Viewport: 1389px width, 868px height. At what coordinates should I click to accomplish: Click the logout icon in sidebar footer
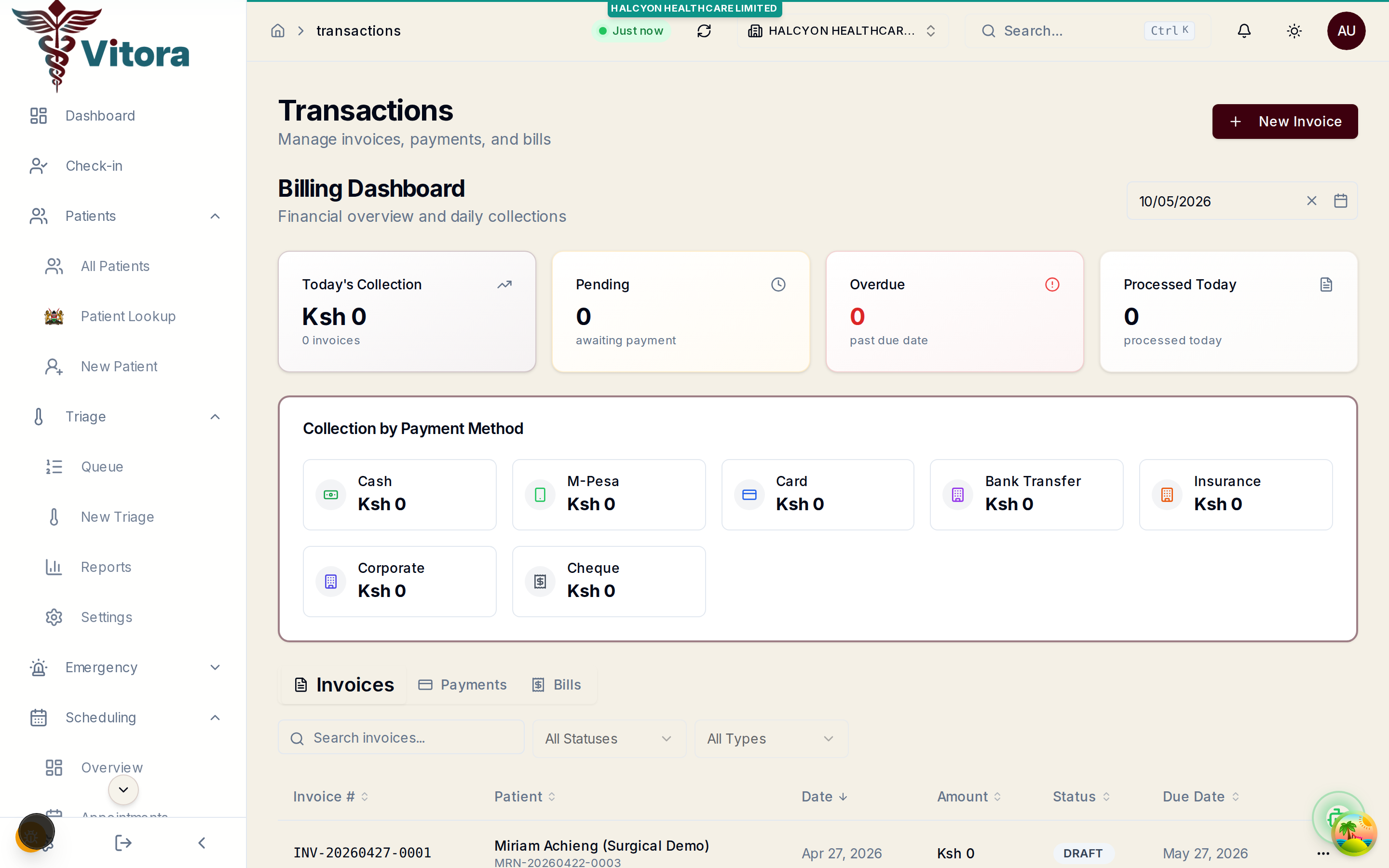123,843
